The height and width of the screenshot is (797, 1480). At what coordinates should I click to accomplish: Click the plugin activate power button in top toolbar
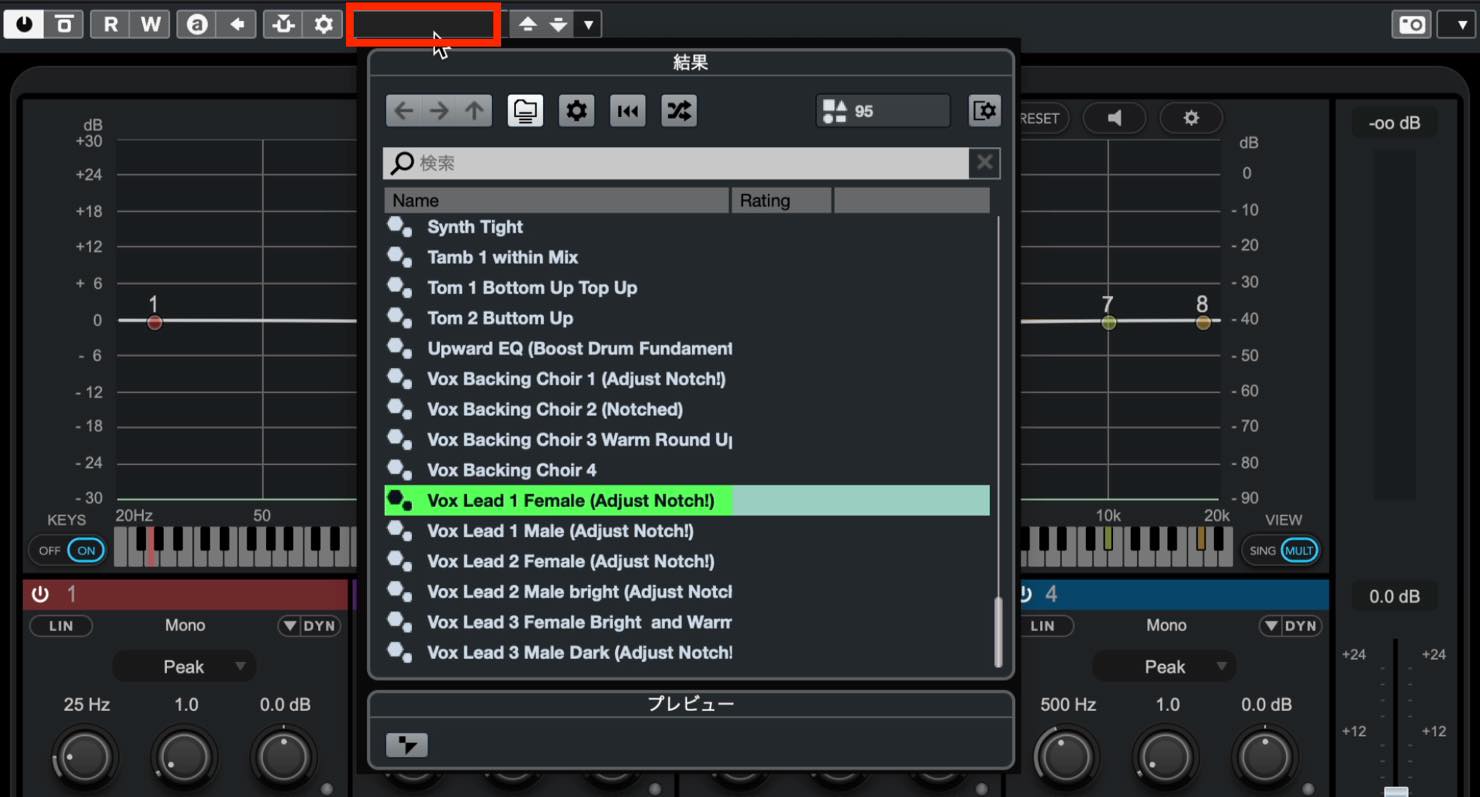(23, 24)
